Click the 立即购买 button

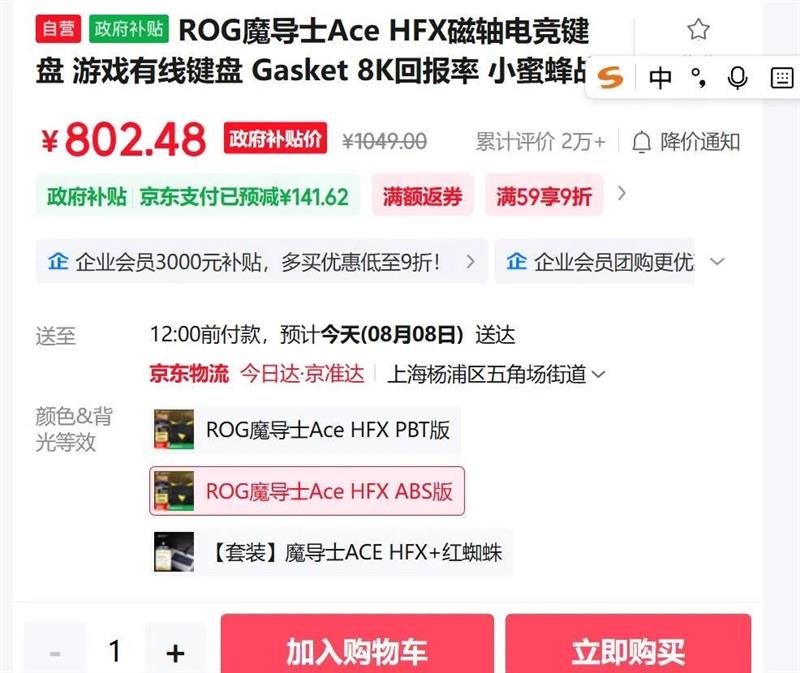point(628,650)
